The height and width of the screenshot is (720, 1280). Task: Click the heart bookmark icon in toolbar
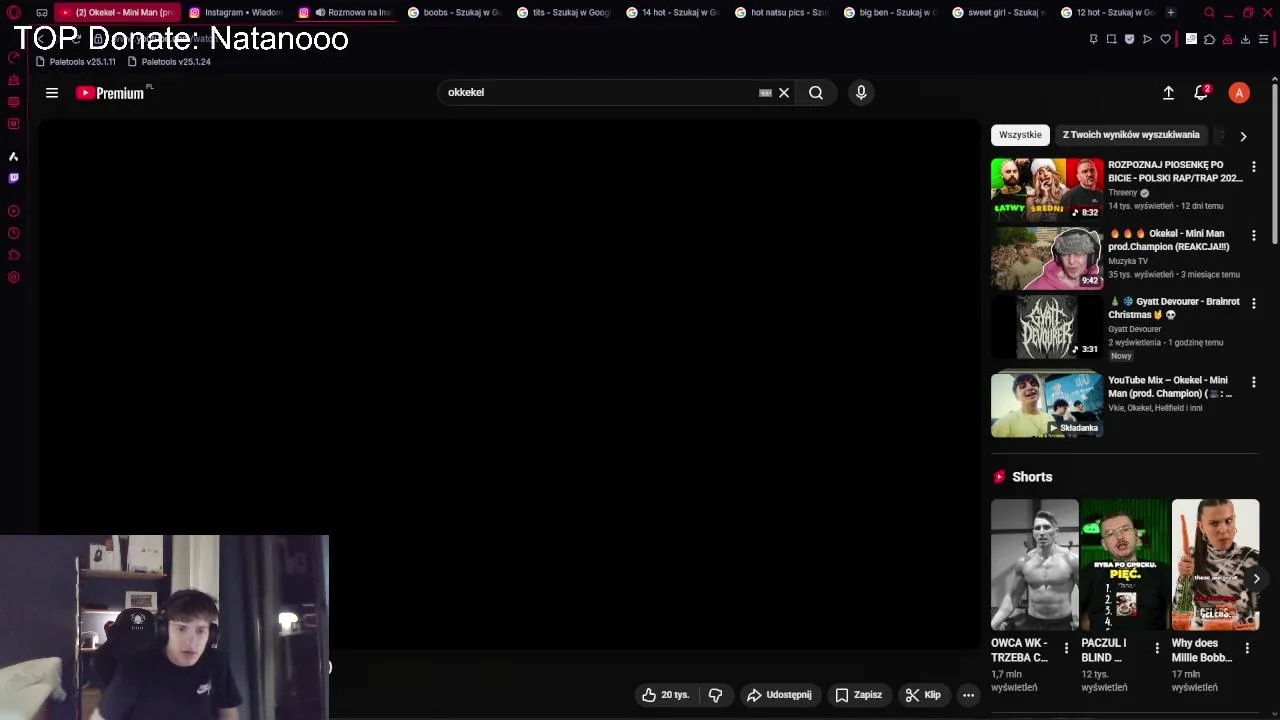(1165, 39)
